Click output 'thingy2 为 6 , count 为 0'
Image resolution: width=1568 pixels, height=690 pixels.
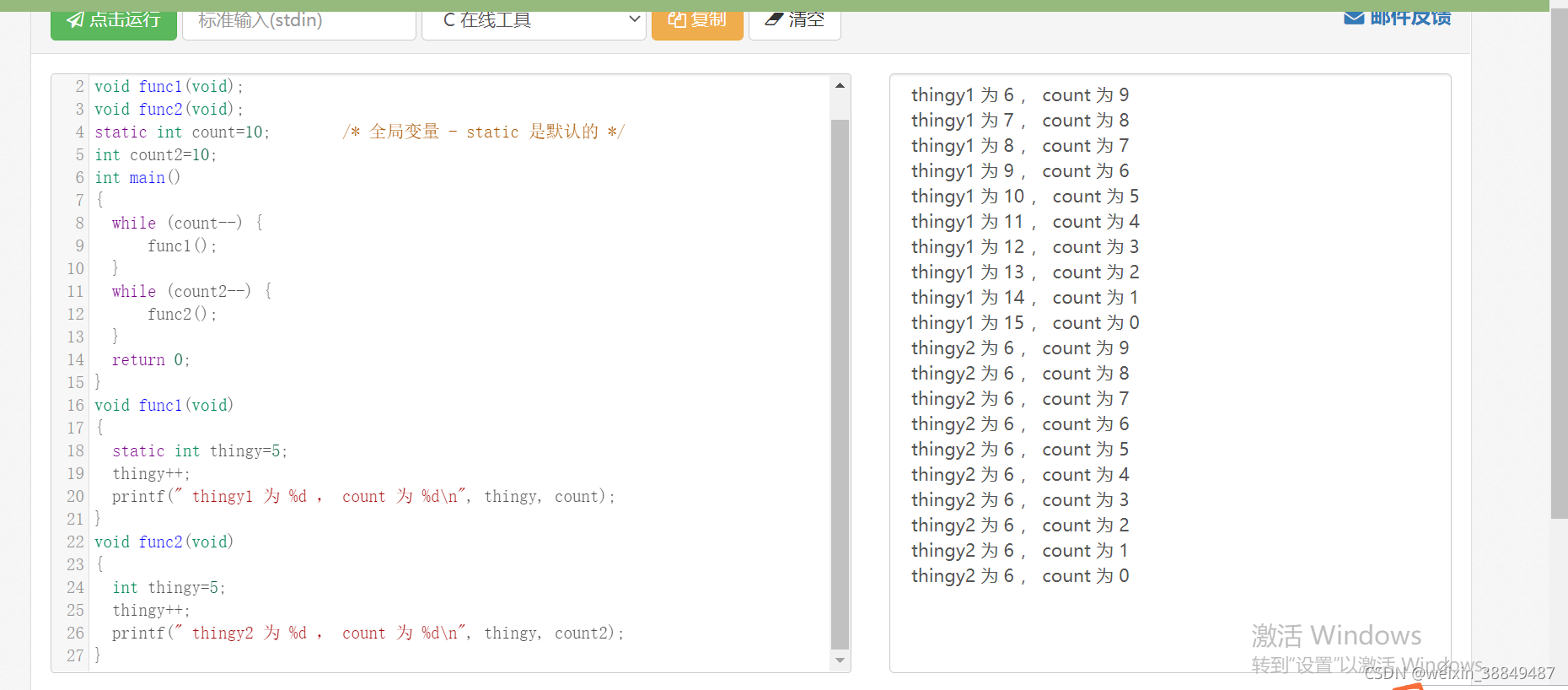coord(1020,575)
